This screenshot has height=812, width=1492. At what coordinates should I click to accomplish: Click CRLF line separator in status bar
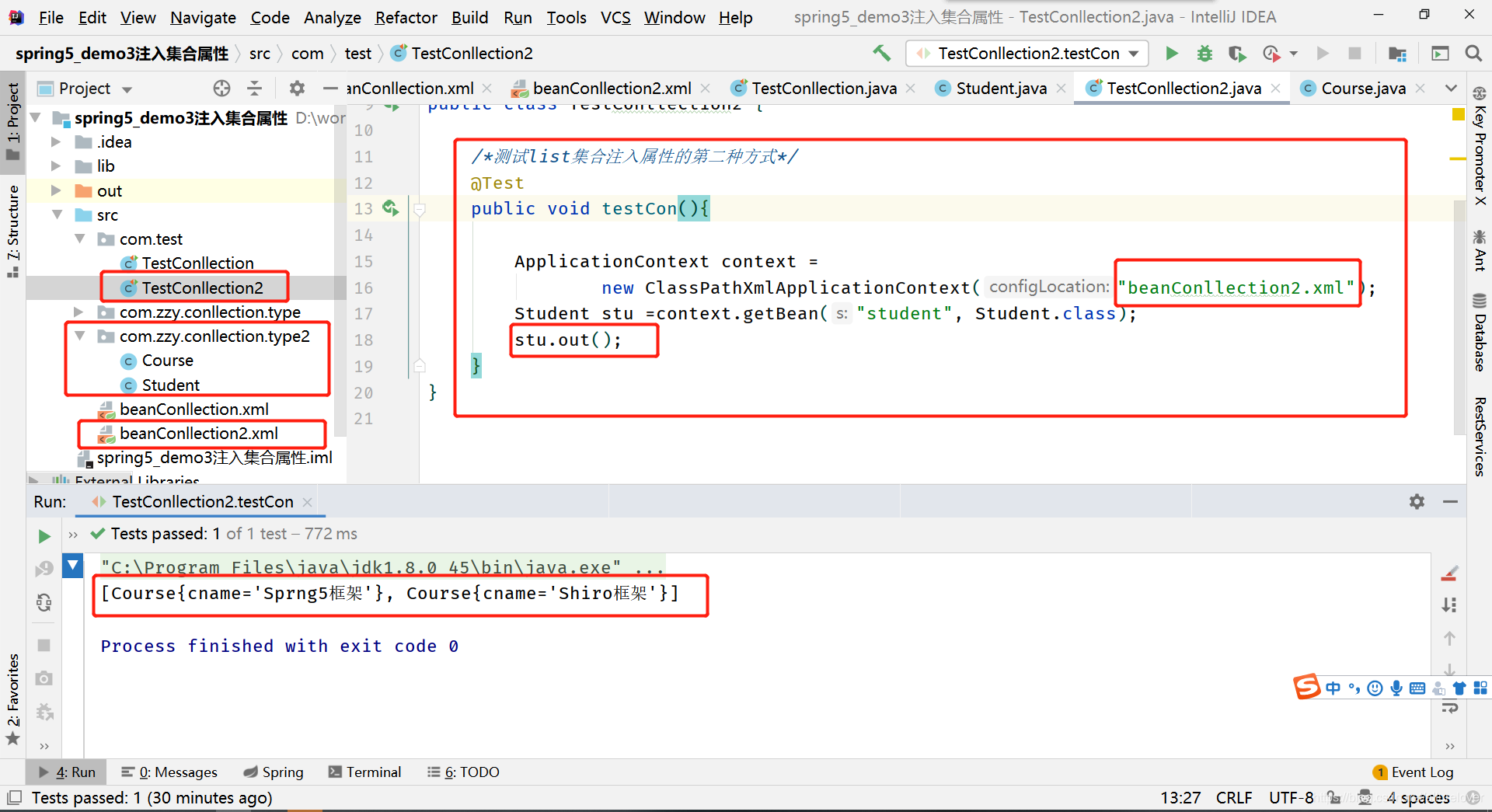pos(1234,797)
